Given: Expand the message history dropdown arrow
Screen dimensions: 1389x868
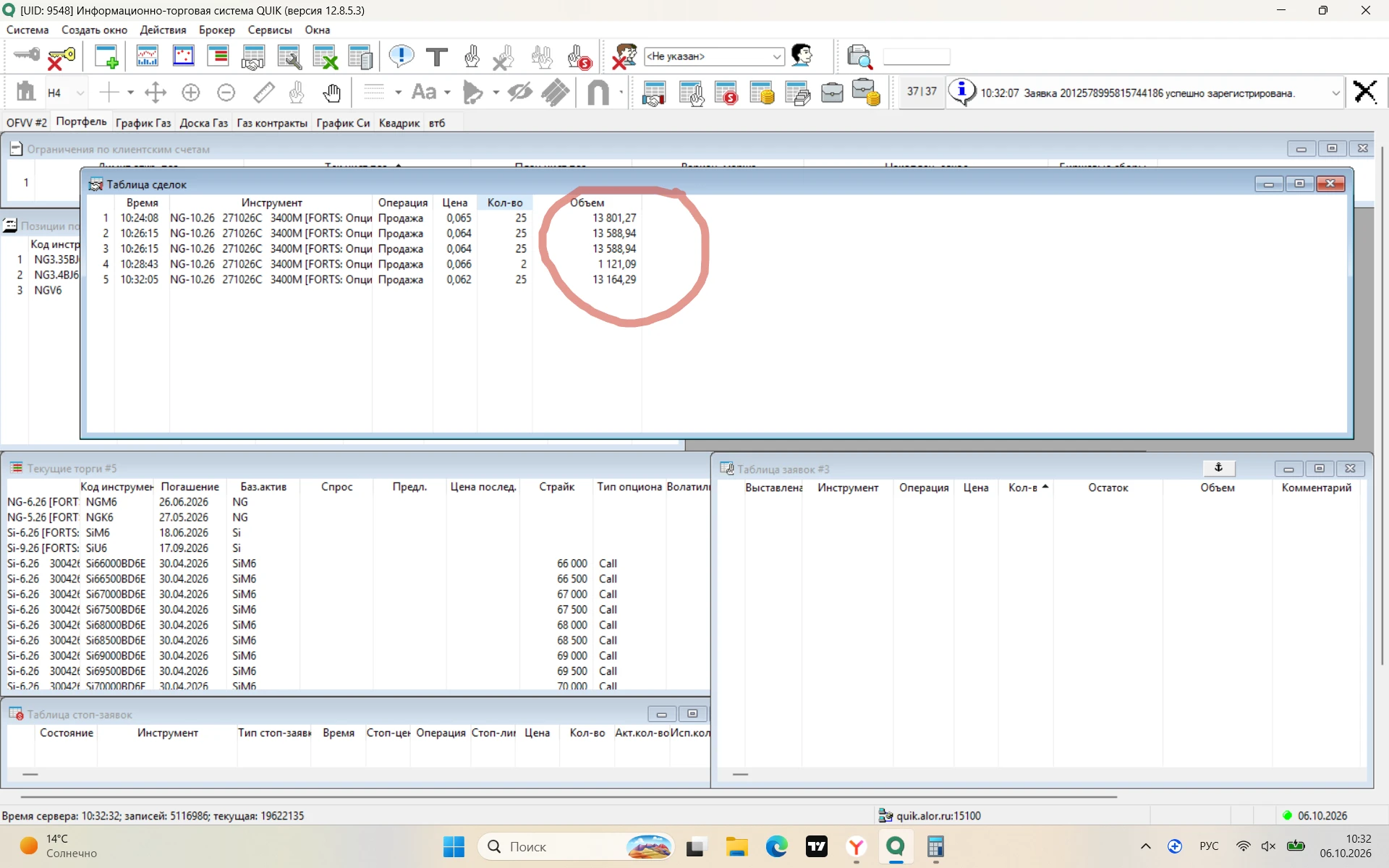Looking at the screenshot, I should 1335,93.
